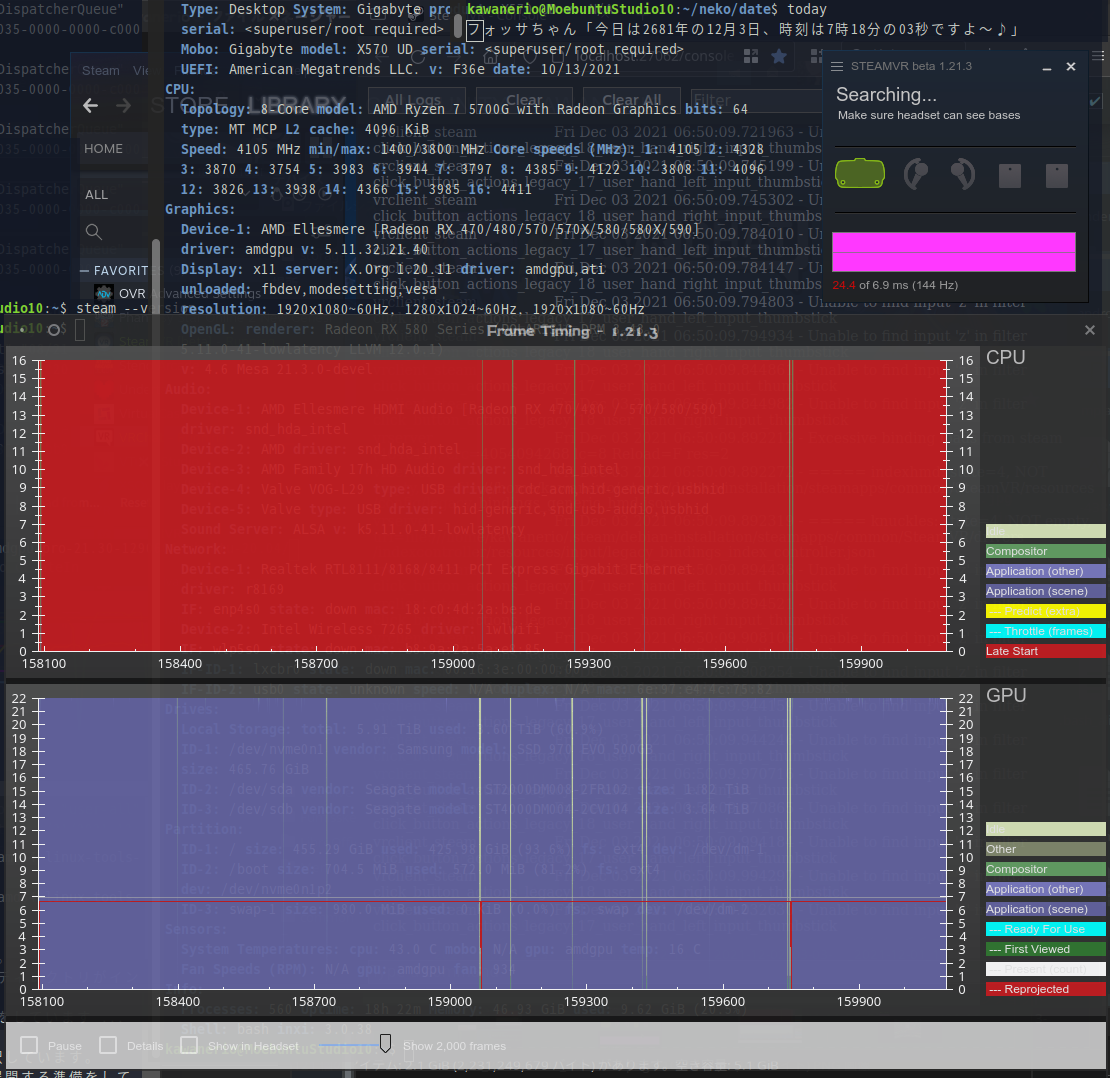Select the ALL filter in Steam library
This screenshot has width=1110, height=1078.
(x=96, y=195)
